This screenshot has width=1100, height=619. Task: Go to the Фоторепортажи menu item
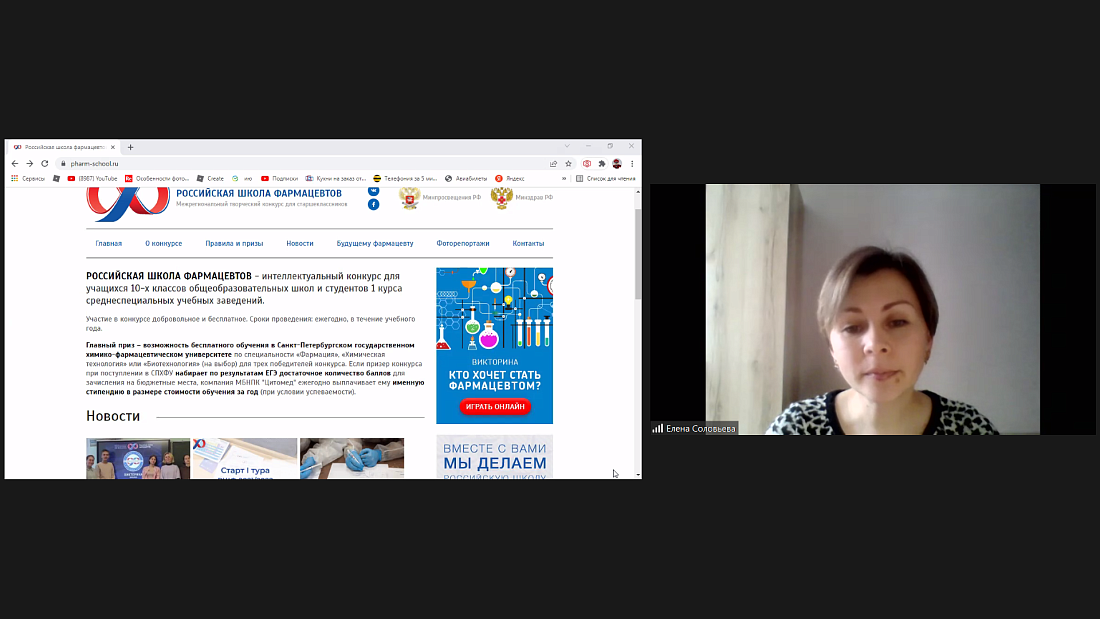pyautogui.click(x=463, y=243)
